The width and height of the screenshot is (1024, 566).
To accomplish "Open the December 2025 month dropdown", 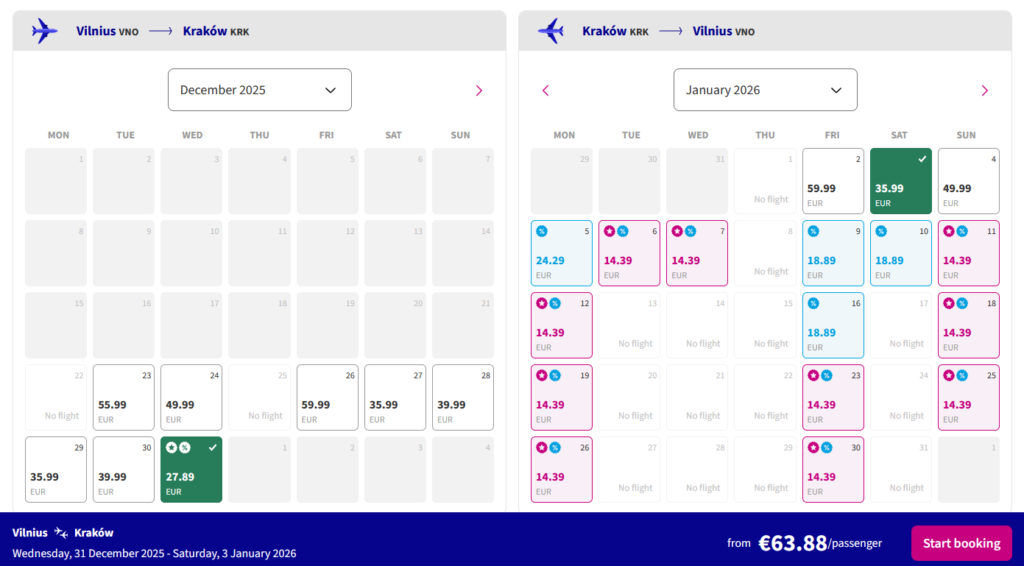I will [259, 90].
